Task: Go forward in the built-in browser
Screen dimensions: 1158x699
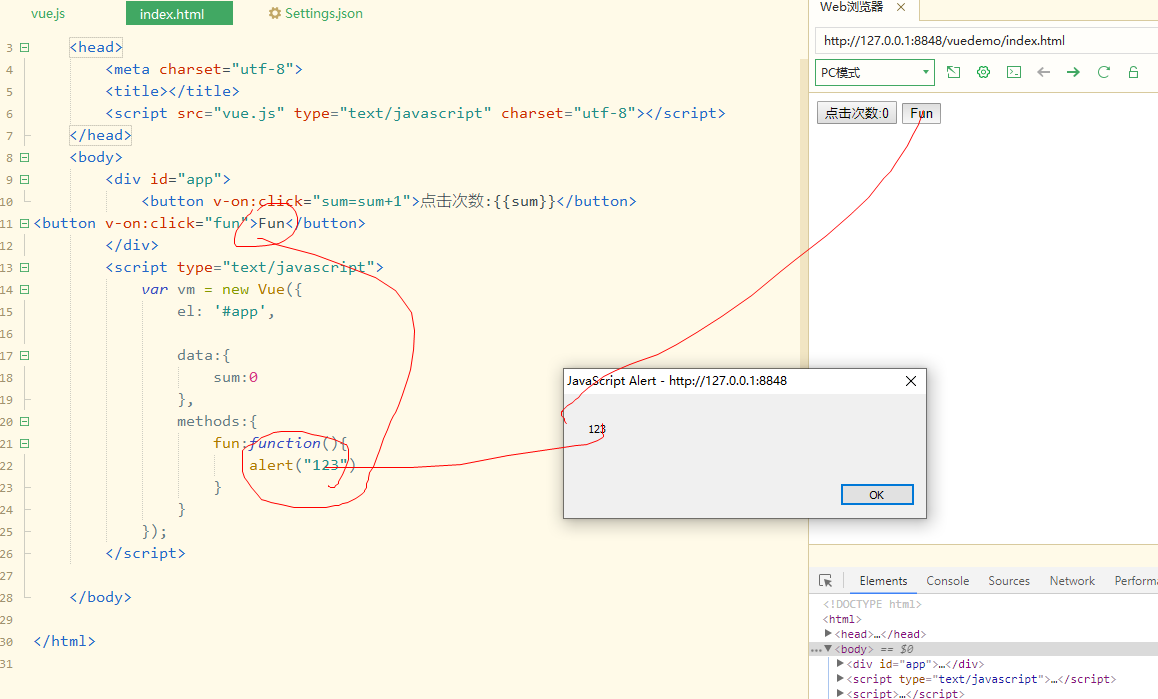Action: [1073, 72]
